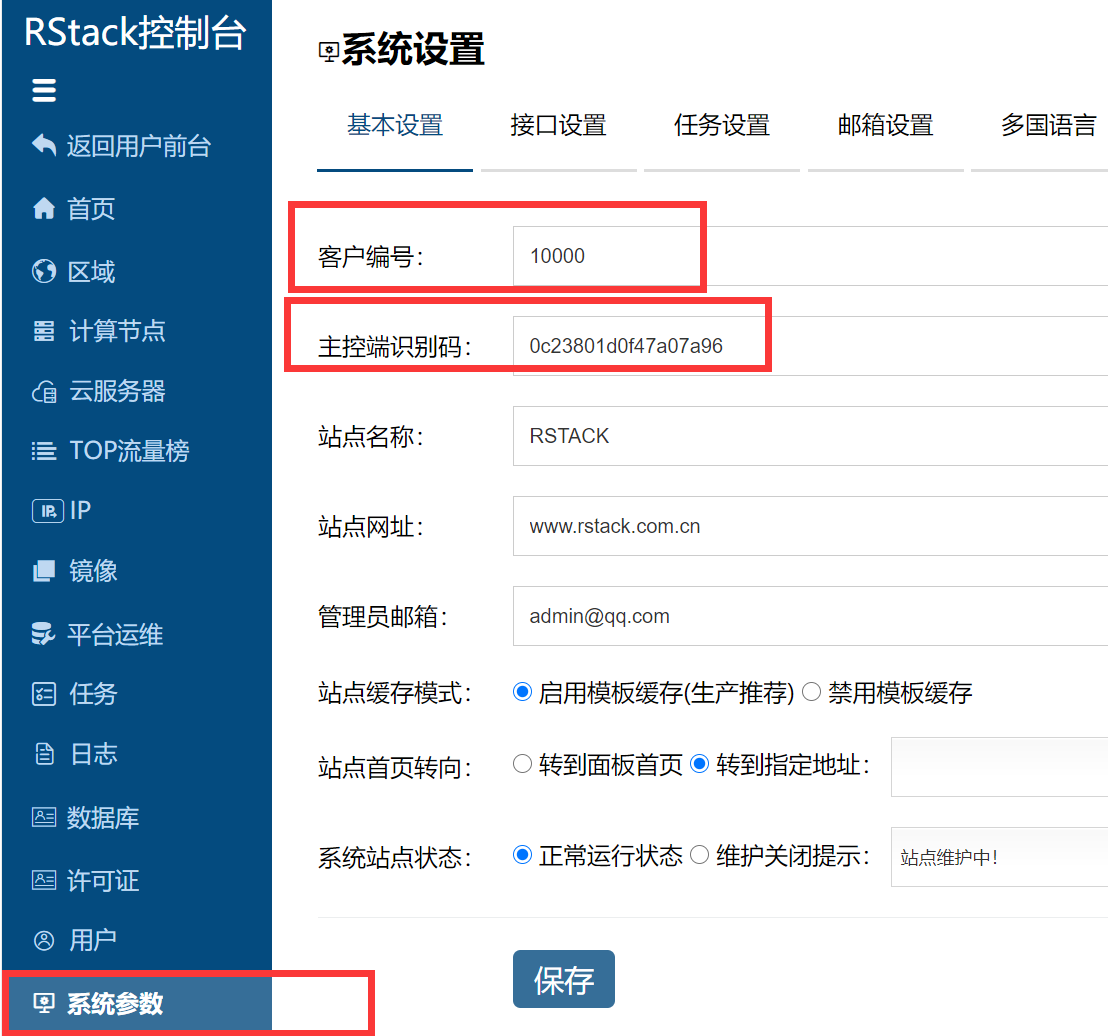Open 平台运维 sidebar item
Image resolution: width=1108 pixels, height=1036 pixels.
tap(114, 635)
